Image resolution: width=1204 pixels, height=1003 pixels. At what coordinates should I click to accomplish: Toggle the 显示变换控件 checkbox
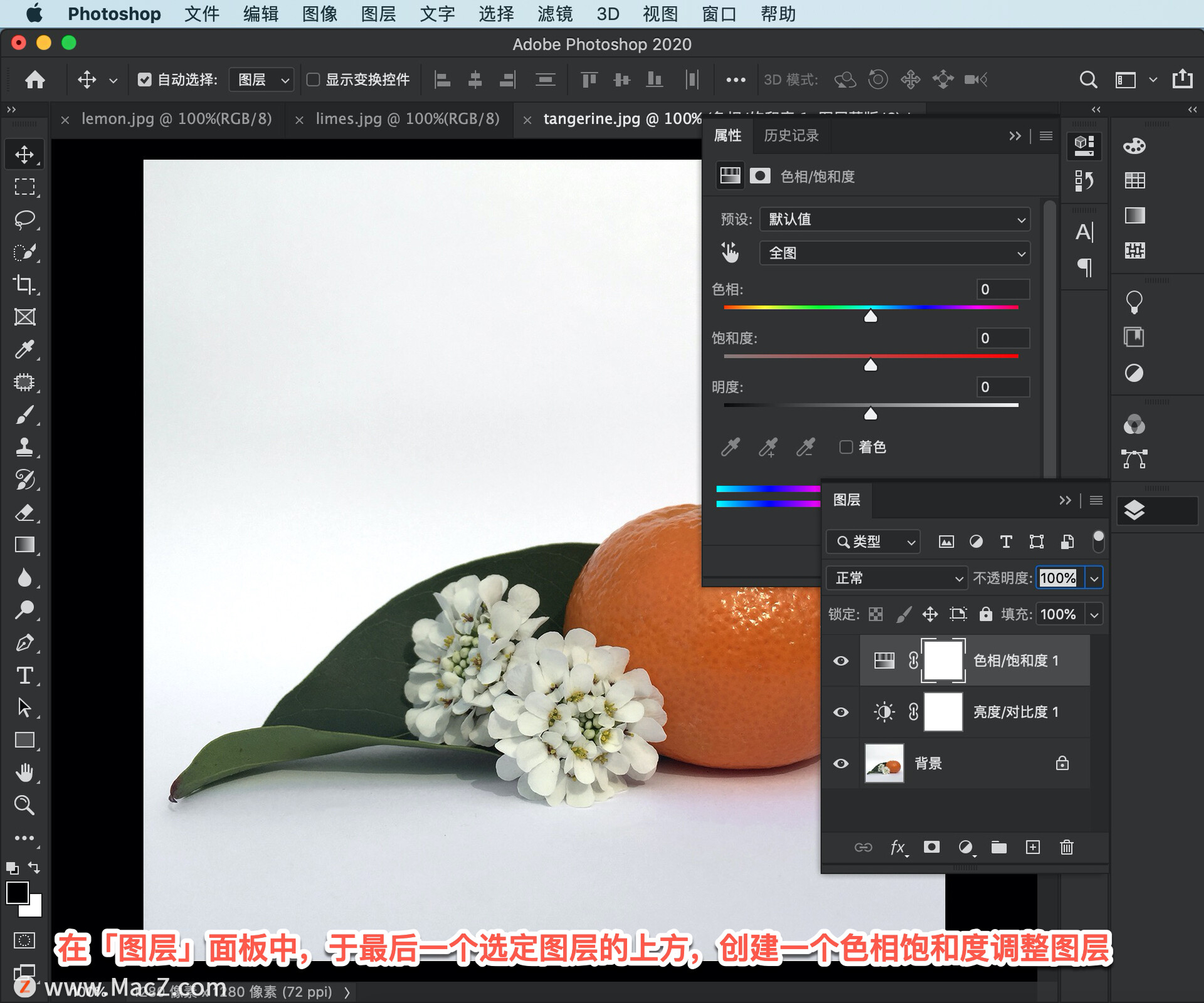click(313, 80)
